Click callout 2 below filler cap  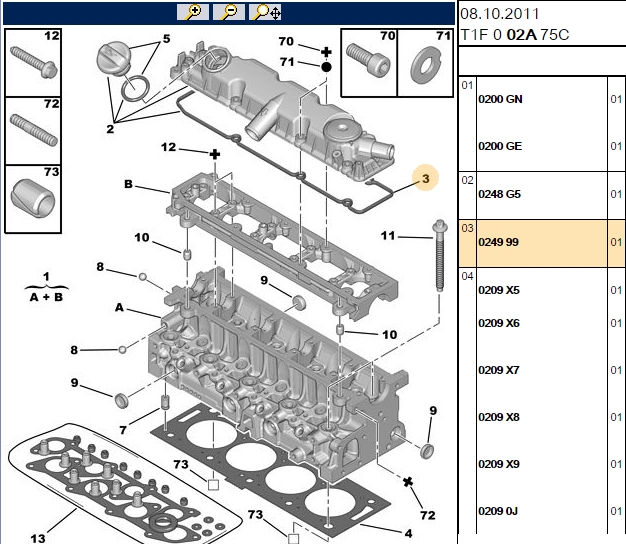(110, 129)
